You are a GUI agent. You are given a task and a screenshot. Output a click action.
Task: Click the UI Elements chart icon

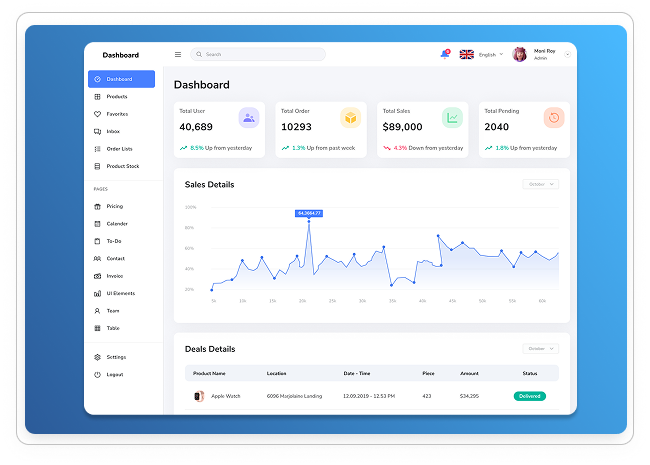[97, 293]
